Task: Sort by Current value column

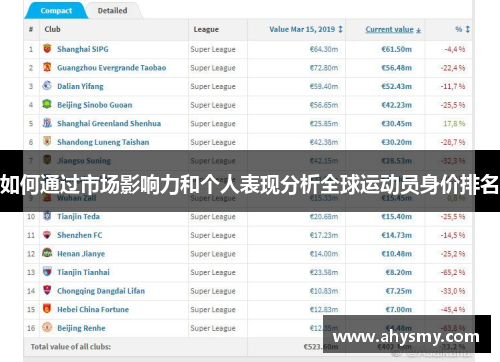Action: (x=393, y=29)
